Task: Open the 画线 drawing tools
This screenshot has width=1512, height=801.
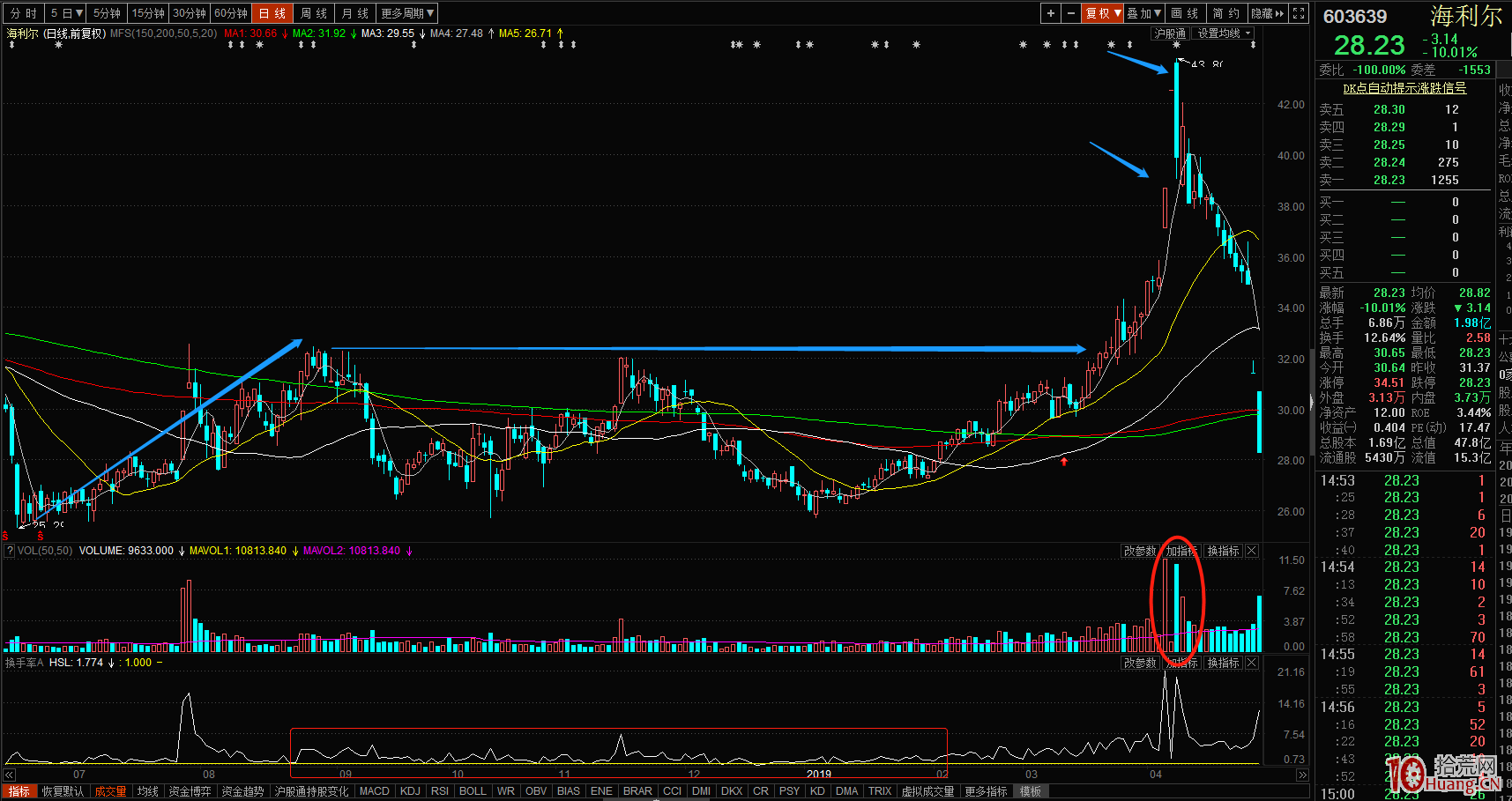Action: [1184, 13]
